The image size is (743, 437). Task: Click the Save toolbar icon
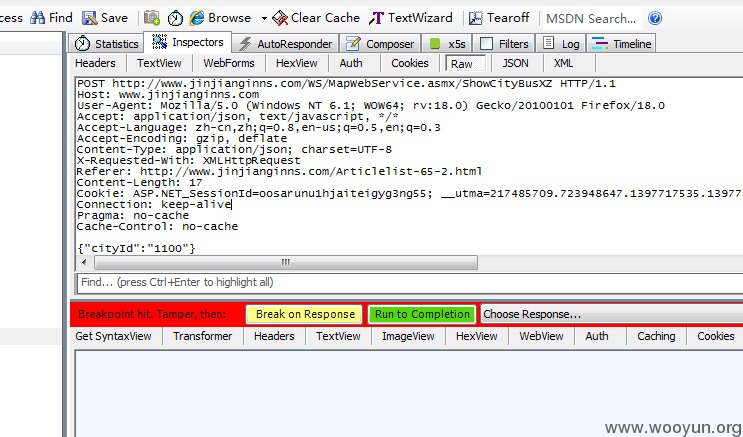point(90,18)
